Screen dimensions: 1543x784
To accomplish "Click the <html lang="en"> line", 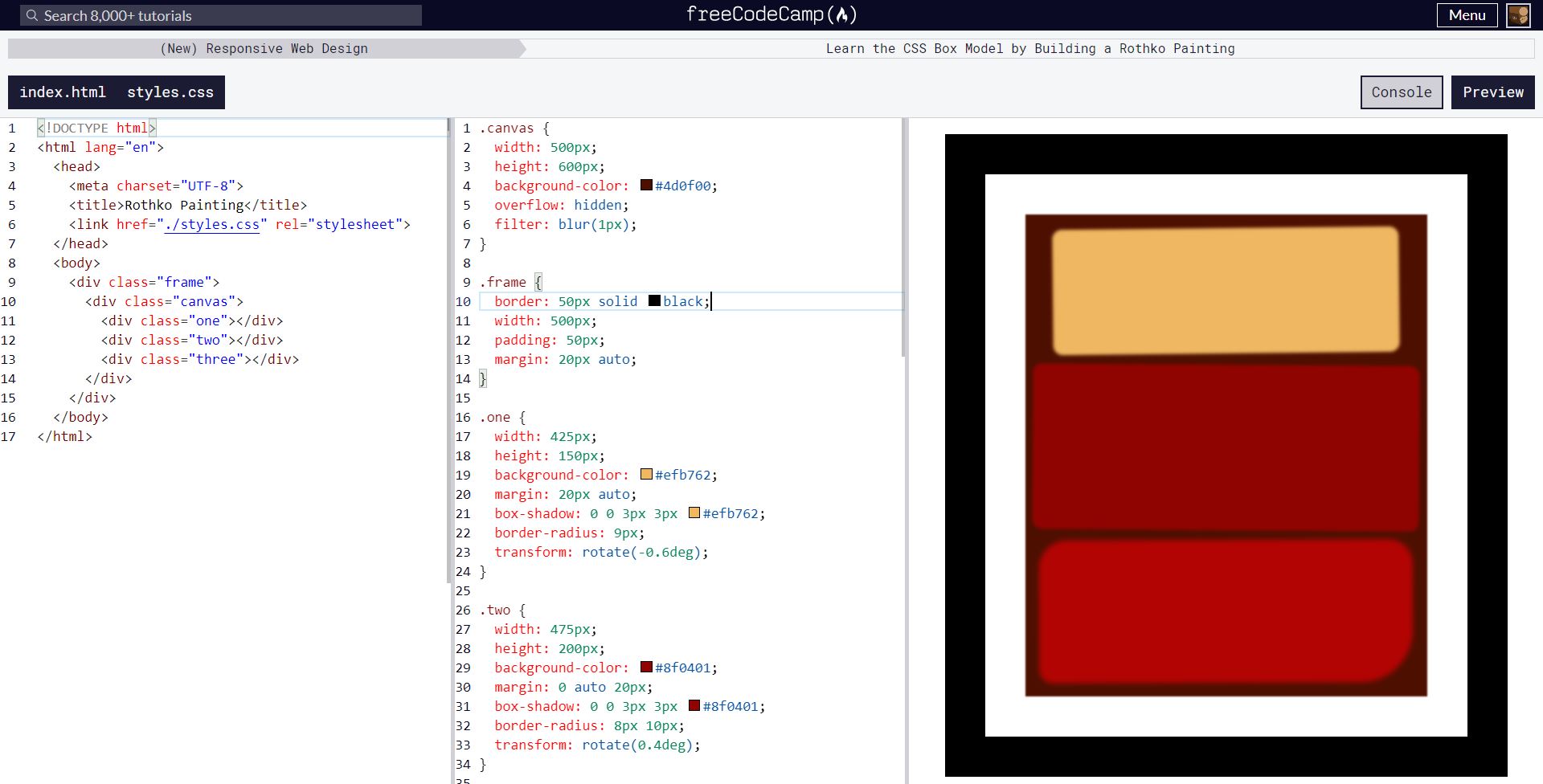I will click(x=100, y=147).
